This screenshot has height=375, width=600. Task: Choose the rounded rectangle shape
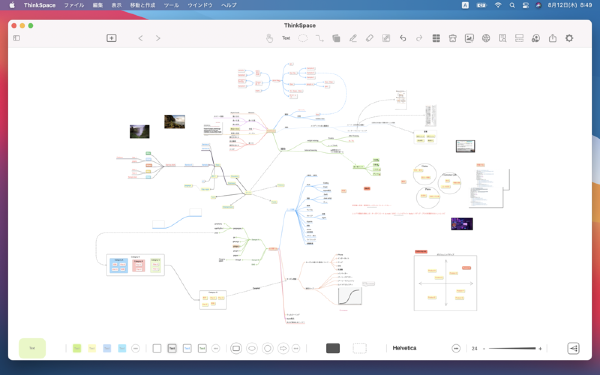pos(236,348)
